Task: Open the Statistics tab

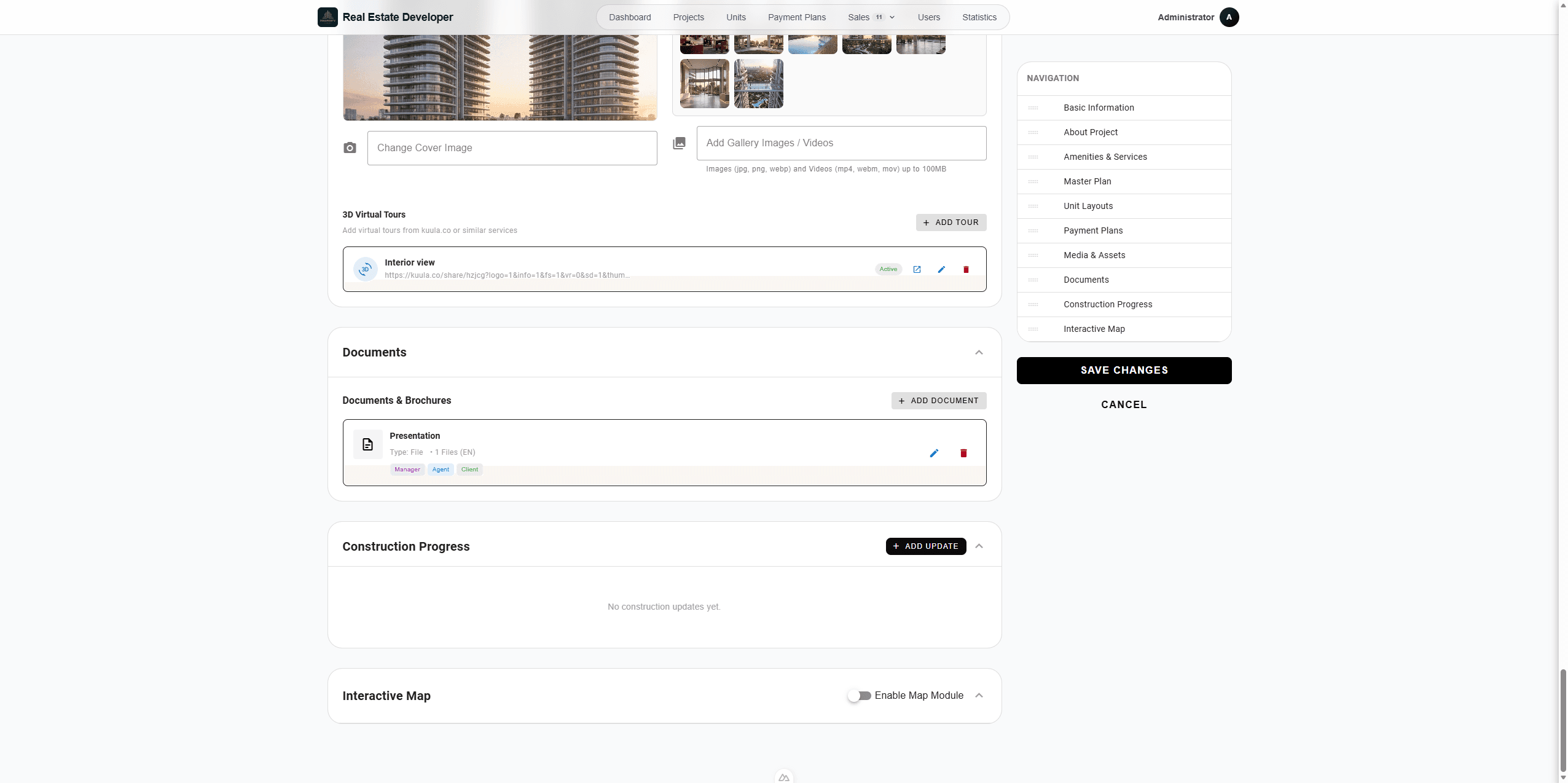Action: (x=979, y=17)
